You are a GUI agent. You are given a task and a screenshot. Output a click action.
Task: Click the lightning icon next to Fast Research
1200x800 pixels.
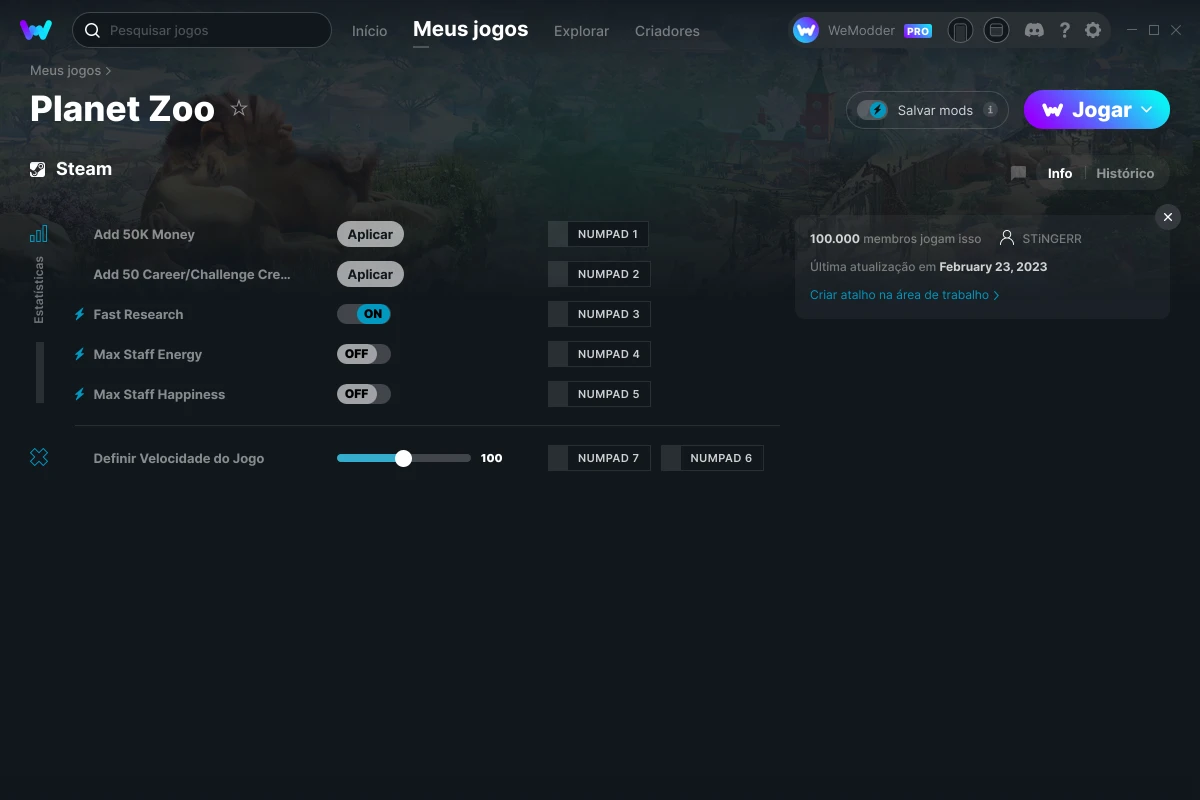point(80,314)
